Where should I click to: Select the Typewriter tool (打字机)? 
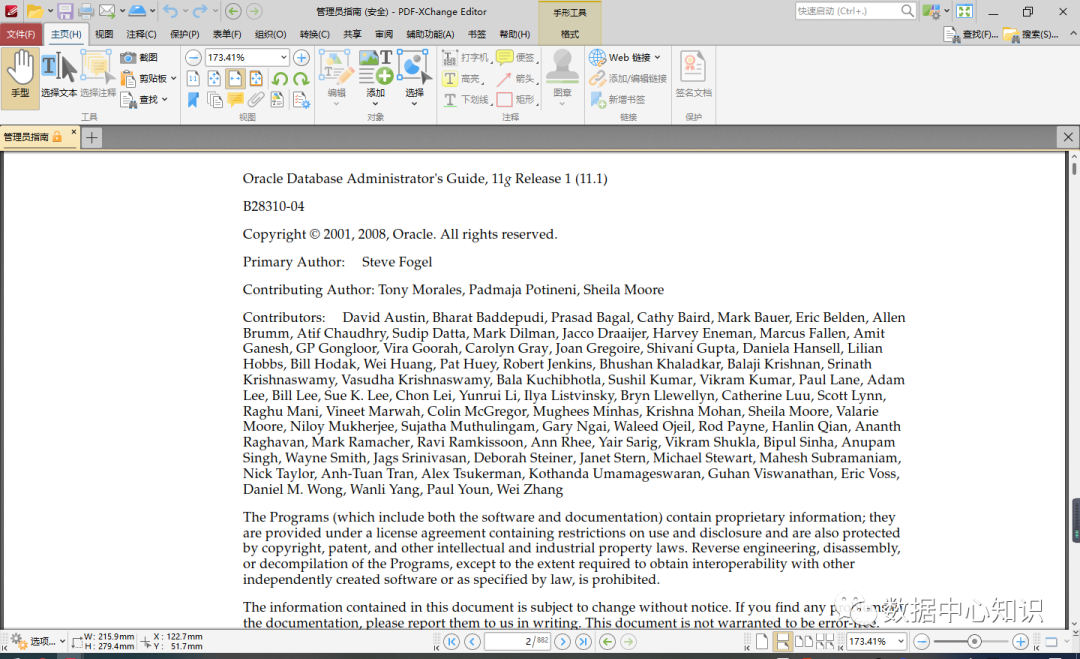pyautogui.click(x=466, y=57)
